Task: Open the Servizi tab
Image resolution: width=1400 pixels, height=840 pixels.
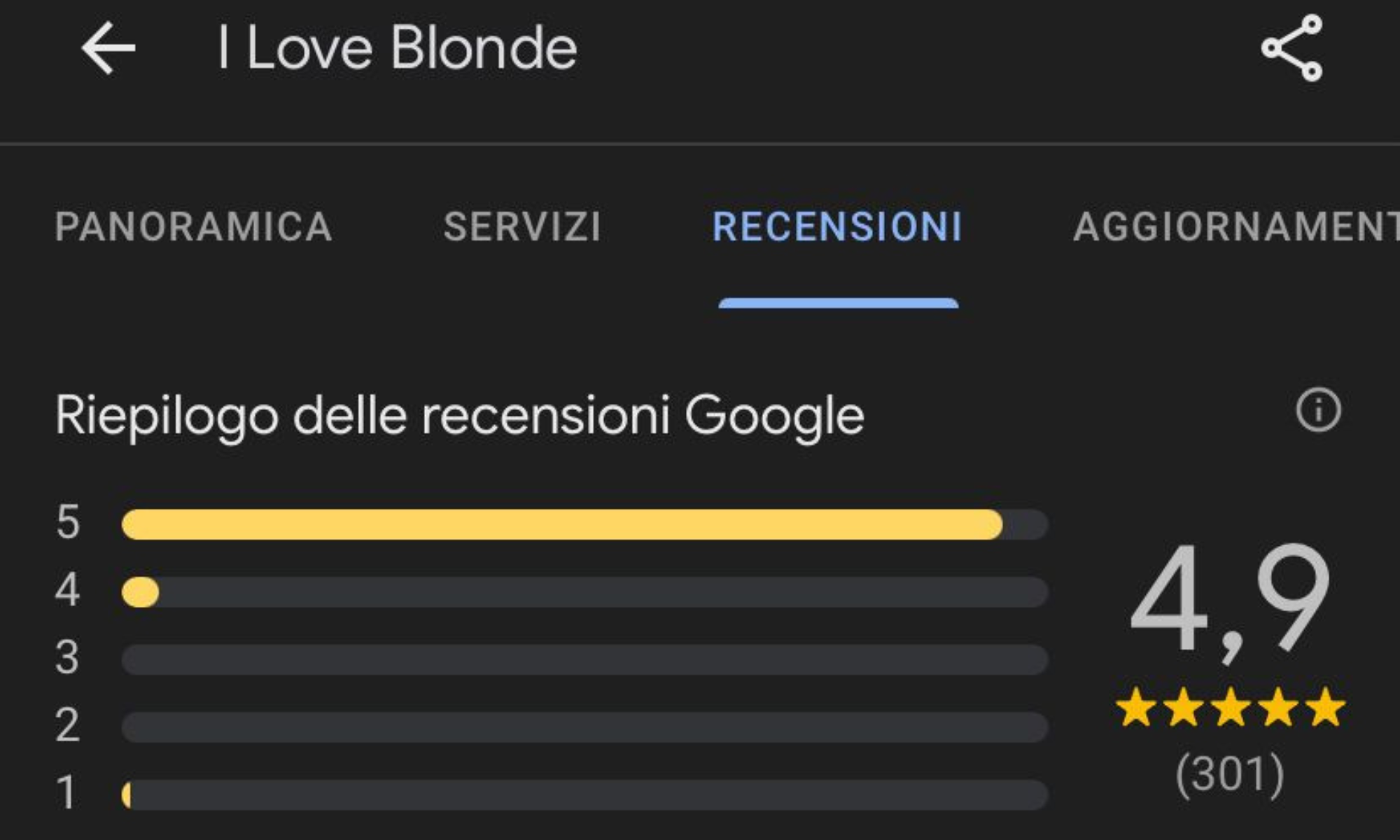Action: pos(522,227)
